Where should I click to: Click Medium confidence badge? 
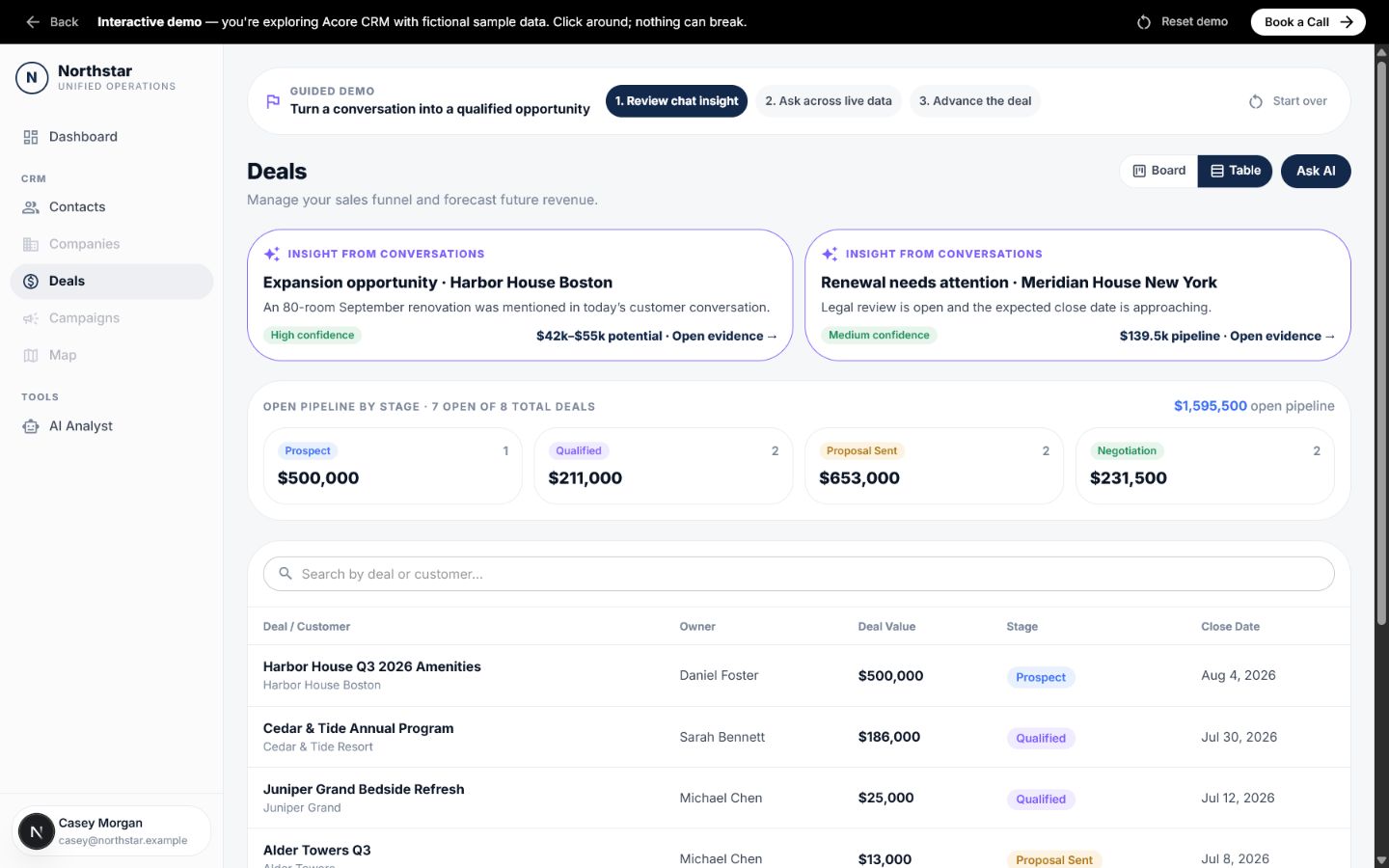pos(879,336)
